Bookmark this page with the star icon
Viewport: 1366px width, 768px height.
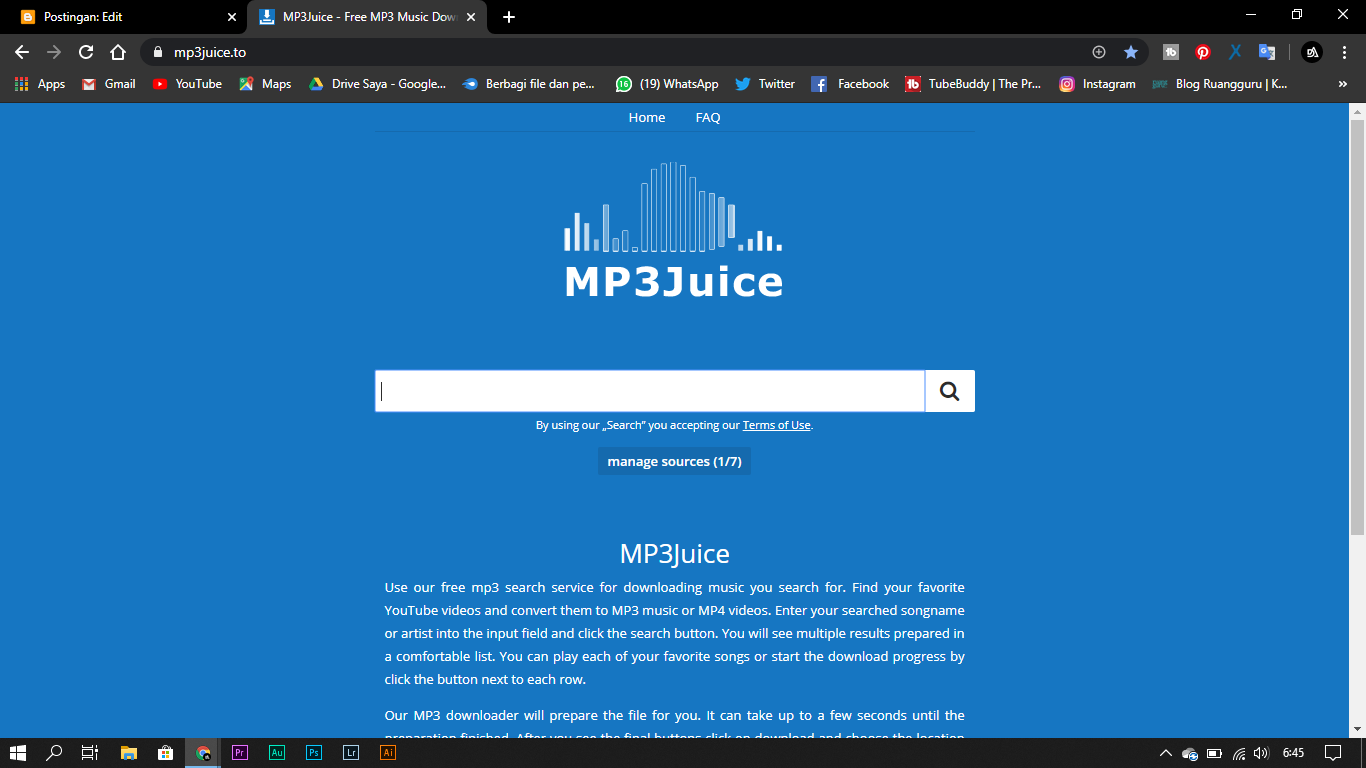point(1131,52)
